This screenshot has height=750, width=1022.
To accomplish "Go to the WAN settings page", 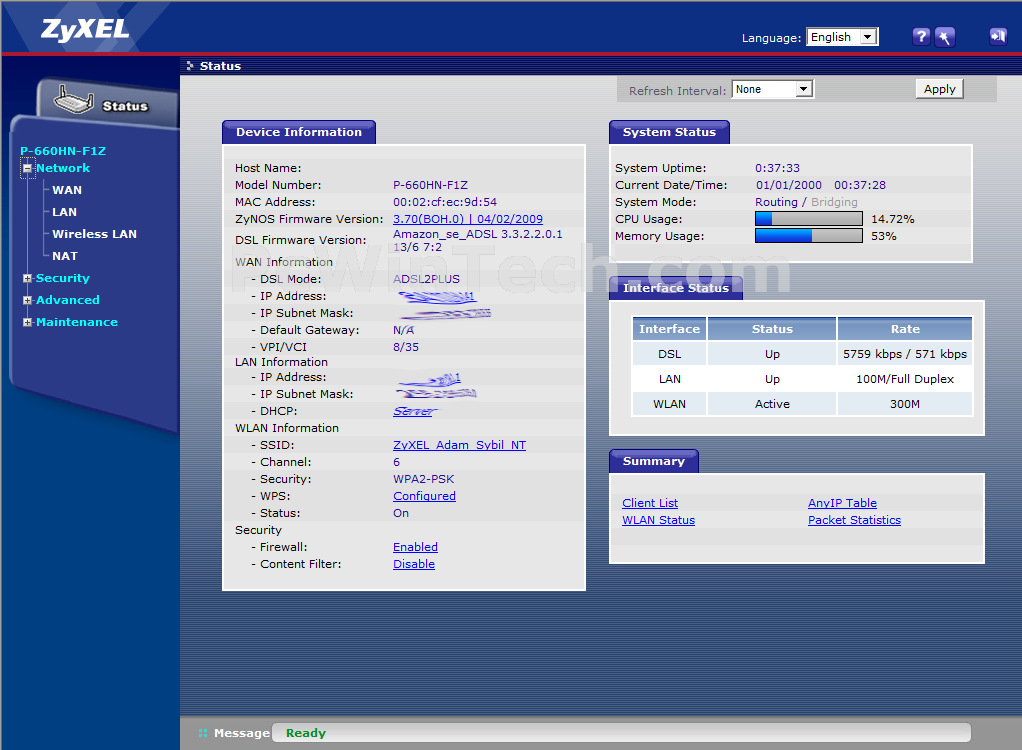I will 67,190.
